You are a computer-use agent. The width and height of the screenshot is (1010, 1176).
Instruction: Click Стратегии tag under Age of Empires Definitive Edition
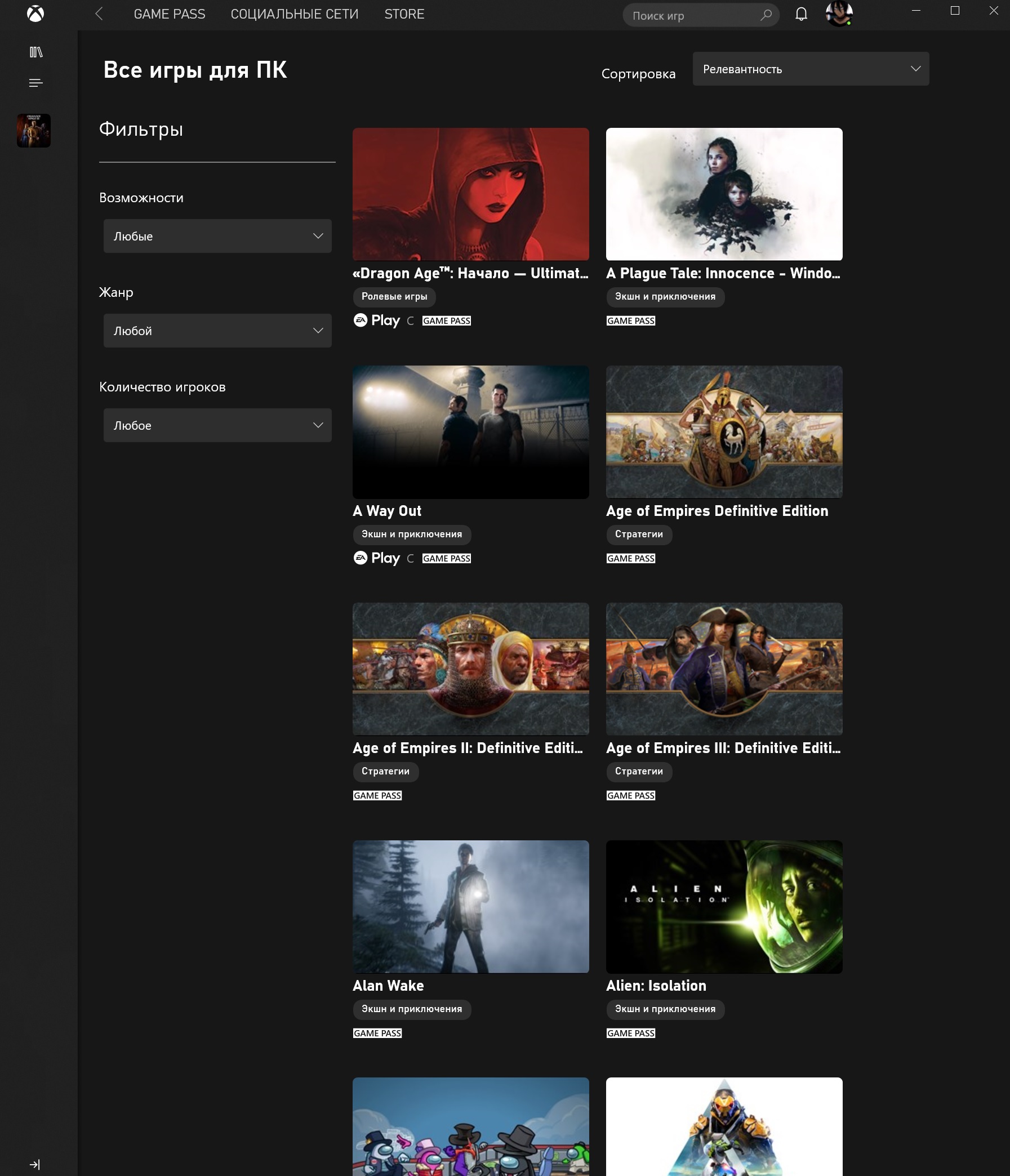pos(639,534)
